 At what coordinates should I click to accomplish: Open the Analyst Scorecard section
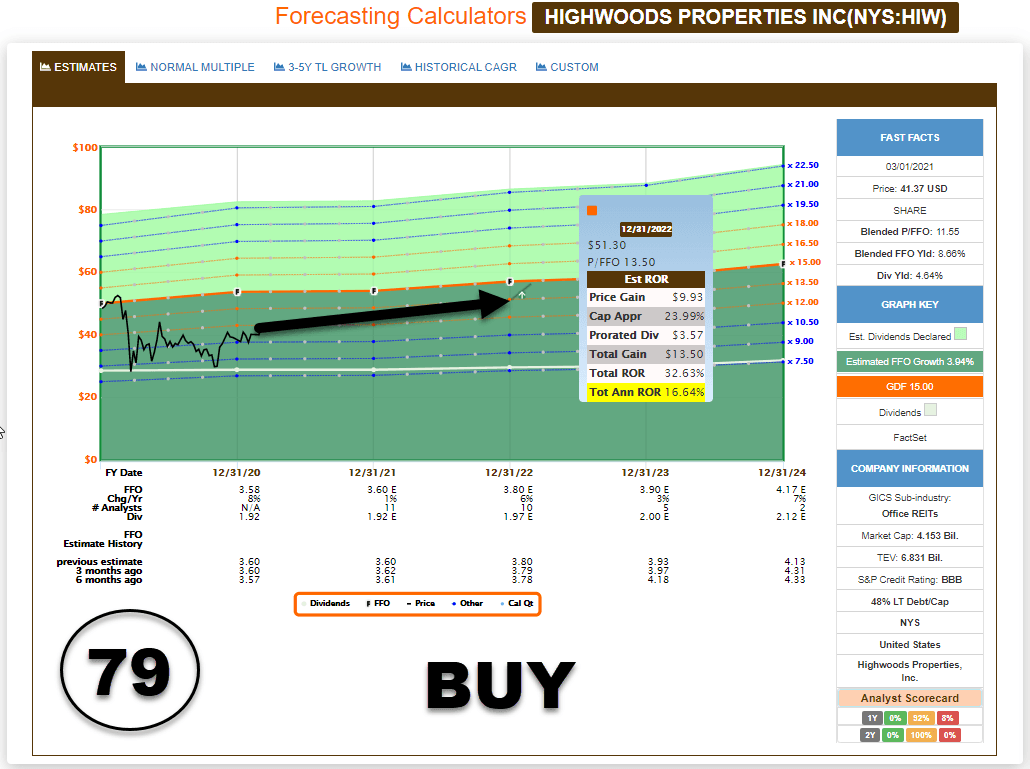pos(910,698)
